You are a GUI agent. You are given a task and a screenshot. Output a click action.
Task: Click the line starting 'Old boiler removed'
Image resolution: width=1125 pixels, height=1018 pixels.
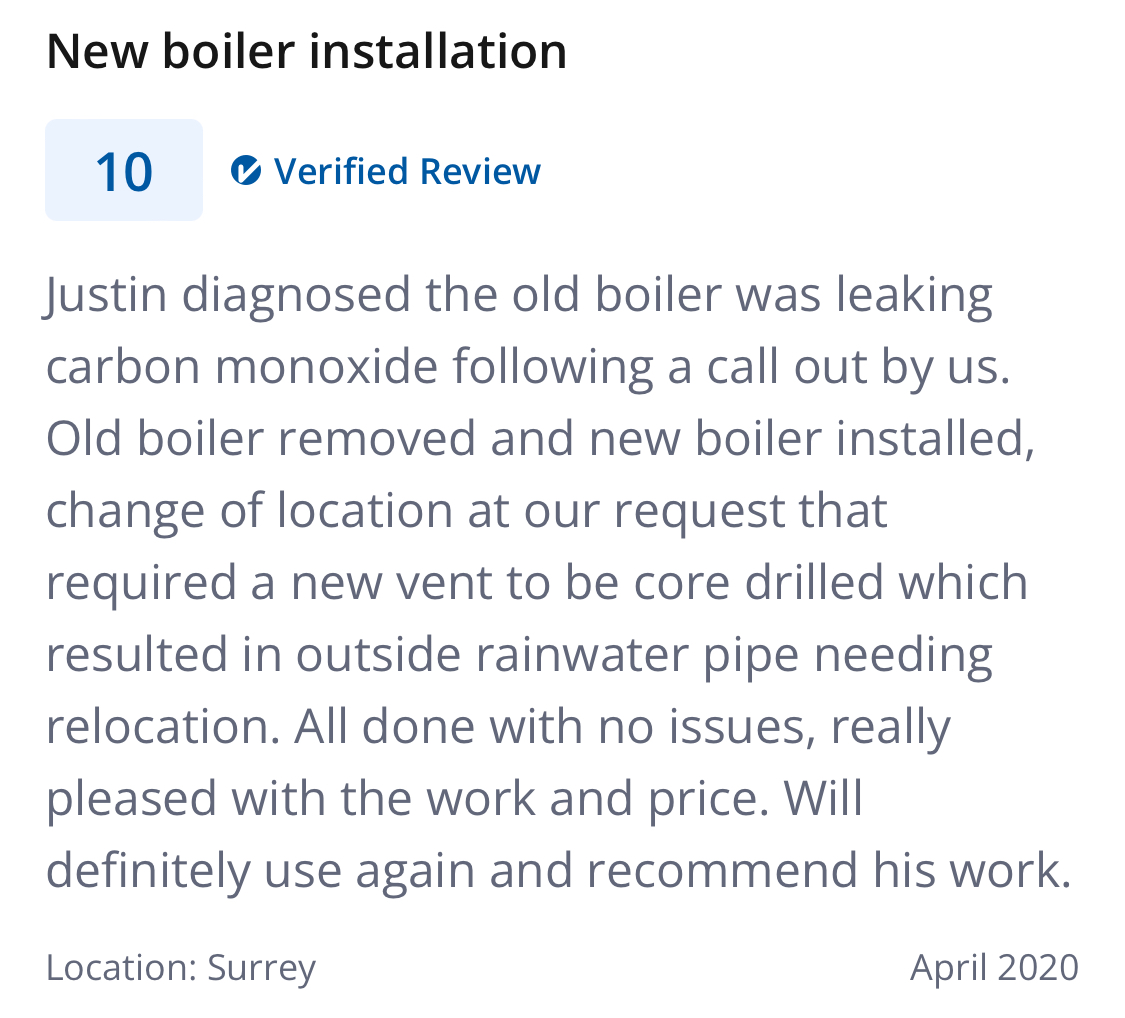tap(540, 438)
